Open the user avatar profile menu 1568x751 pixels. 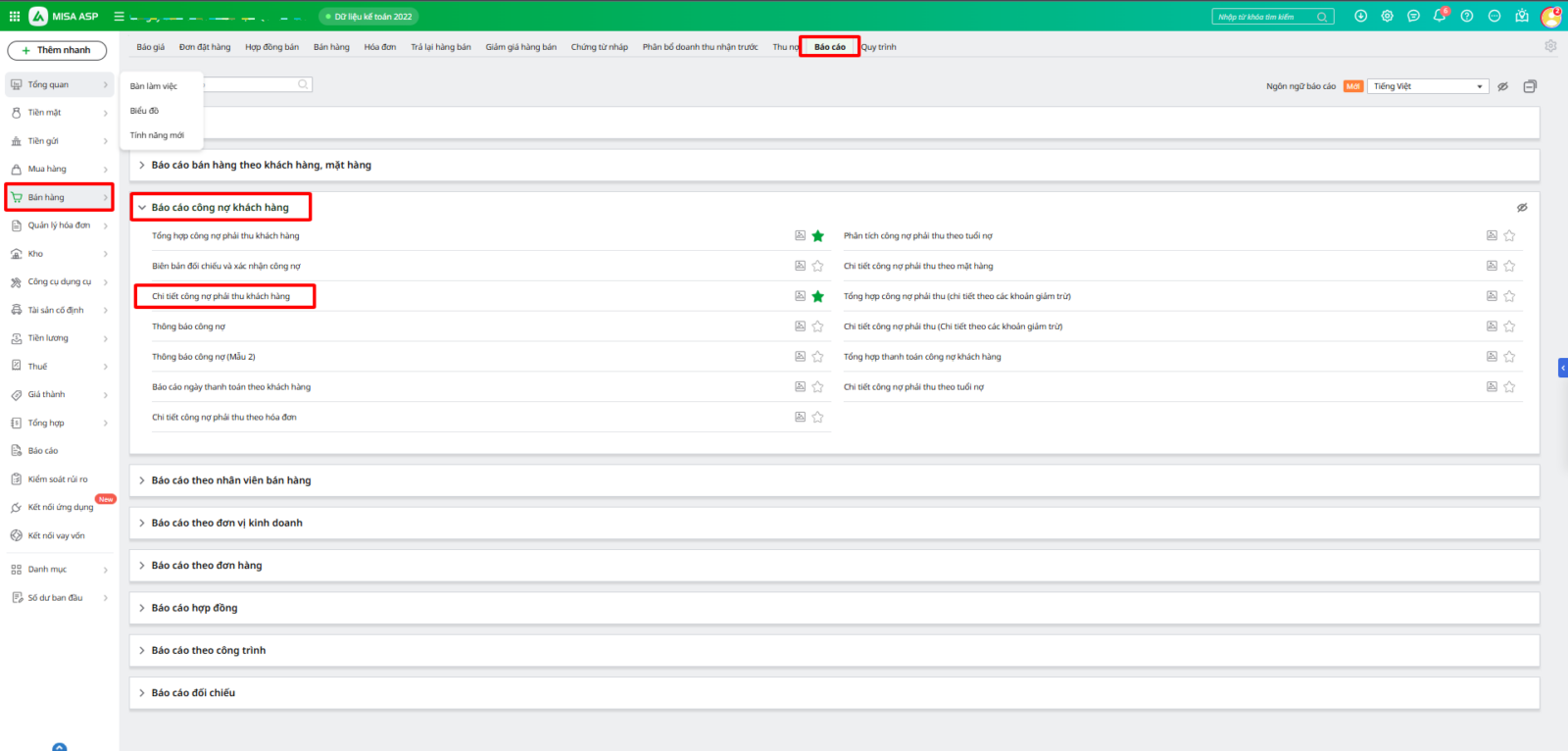pyautogui.click(x=1550, y=17)
